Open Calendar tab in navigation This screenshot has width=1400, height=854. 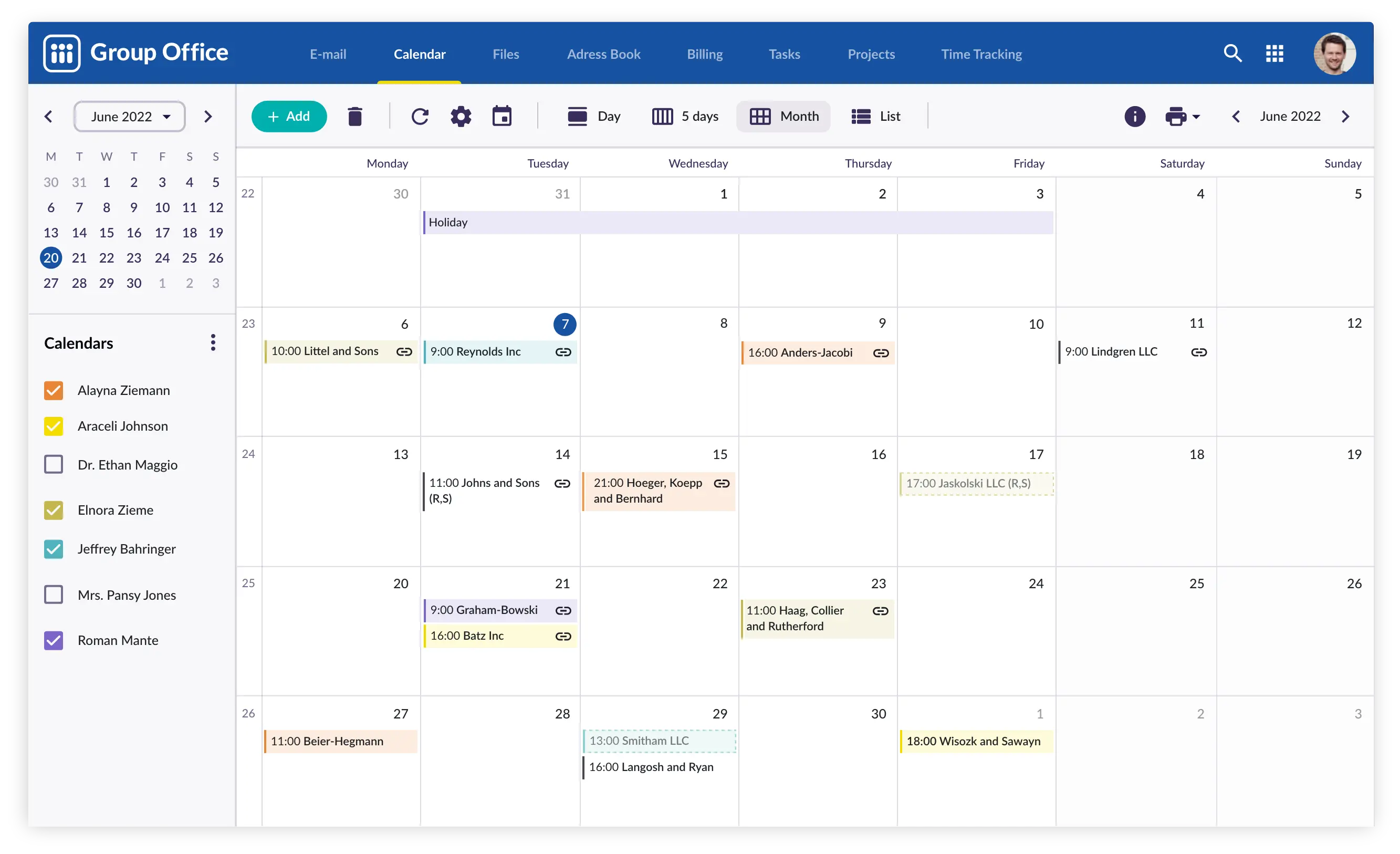point(419,53)
